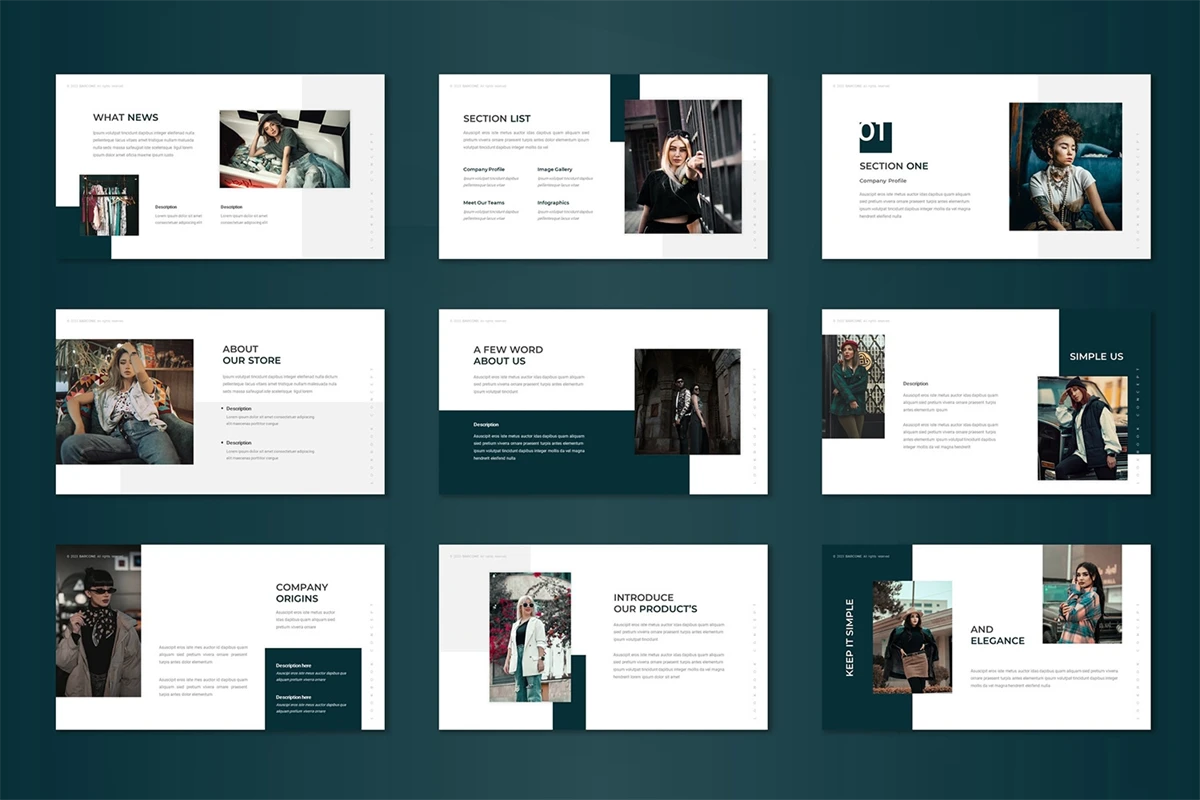Click the INTRODUCE OUR PRODUCT'S heading
The height and width of the screenshot is (800, 1200).
coord(655,603)
